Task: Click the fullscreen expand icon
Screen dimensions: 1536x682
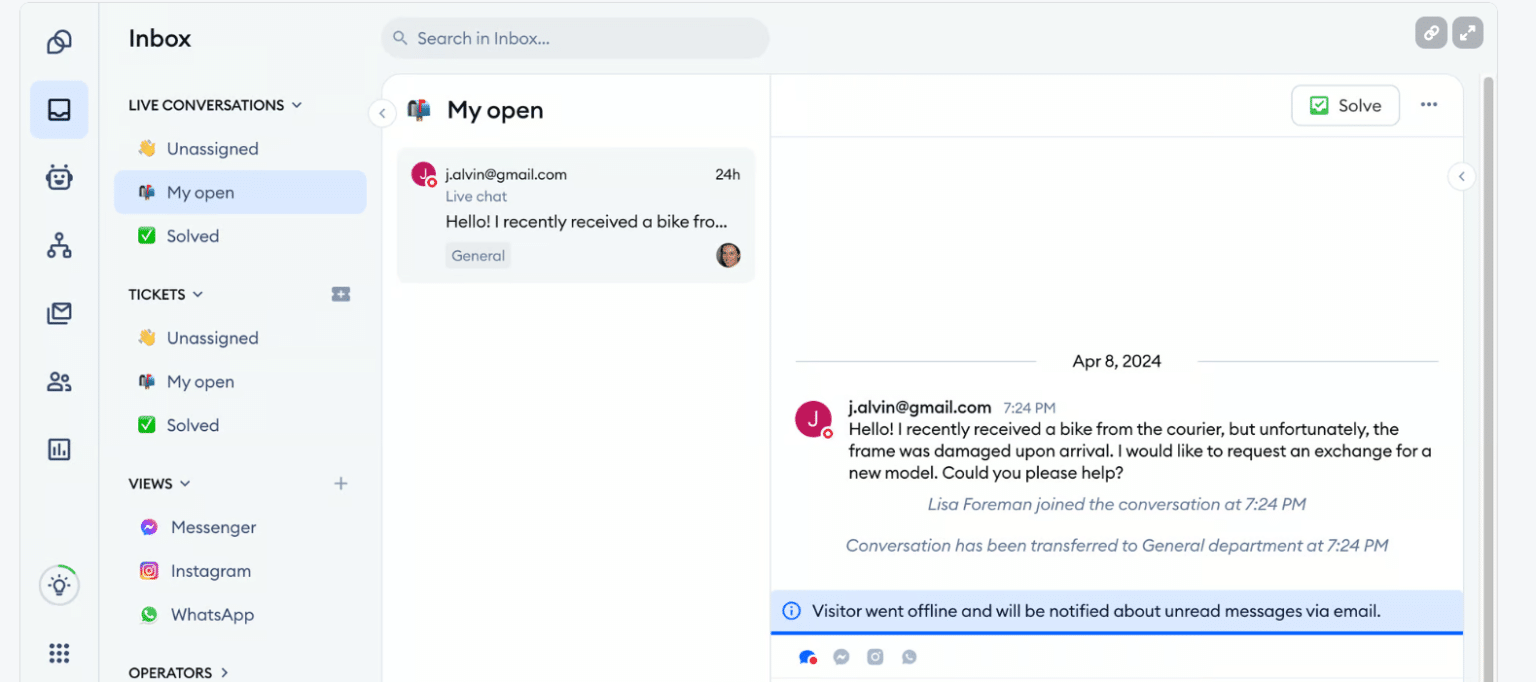Action: (1468, 32)
